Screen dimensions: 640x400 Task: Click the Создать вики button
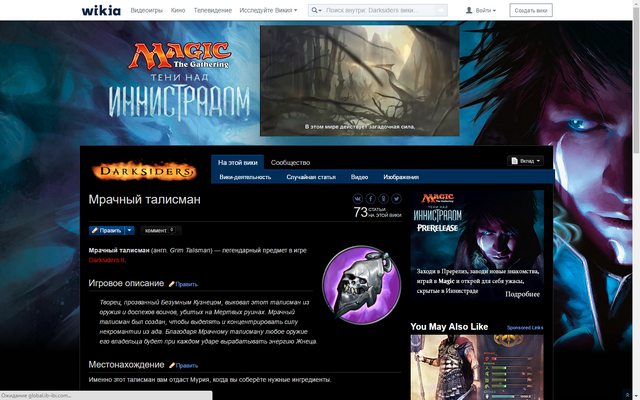click(x=531, y=10)
